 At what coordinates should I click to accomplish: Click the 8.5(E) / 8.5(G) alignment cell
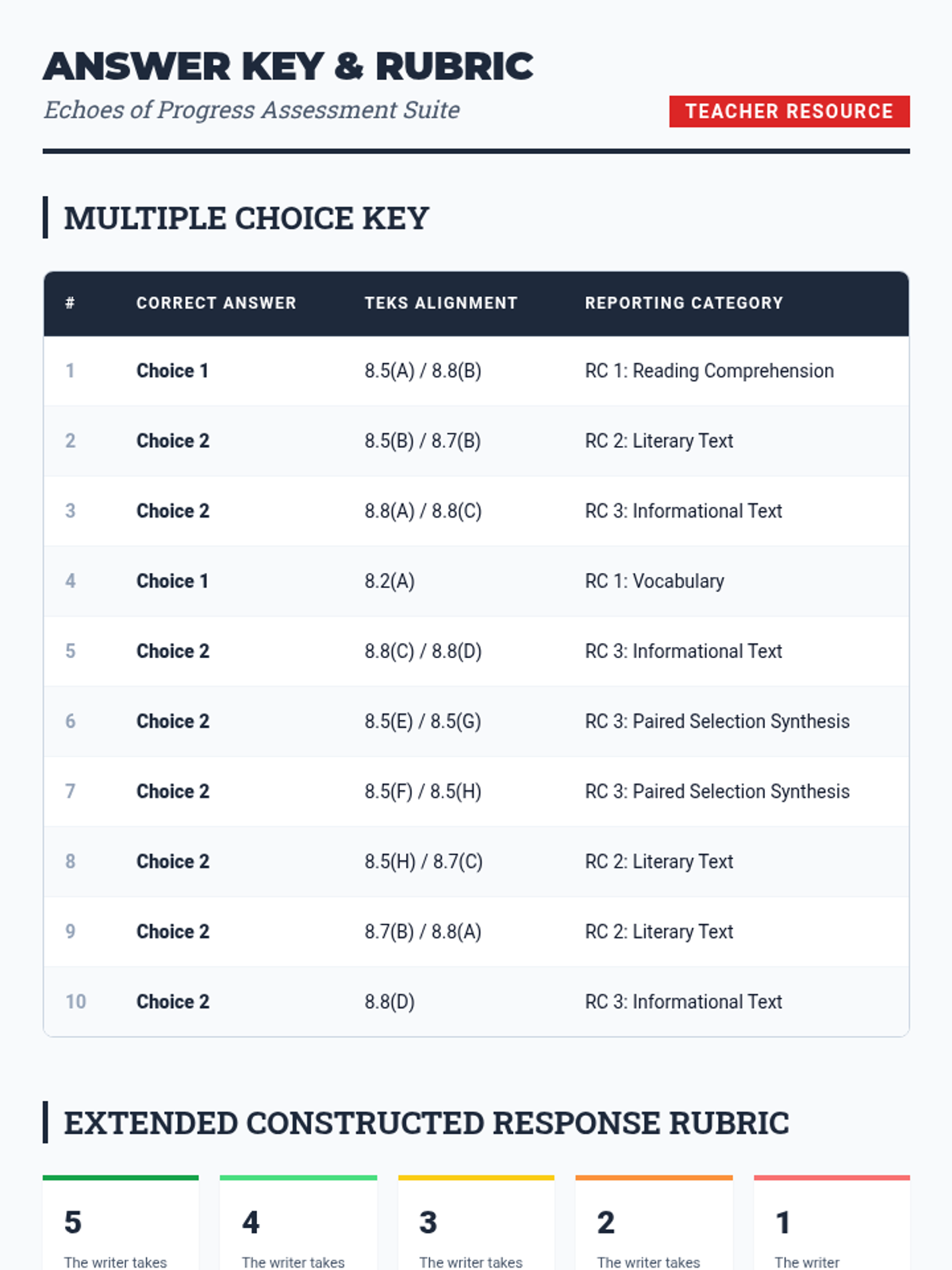click(422, 722)
